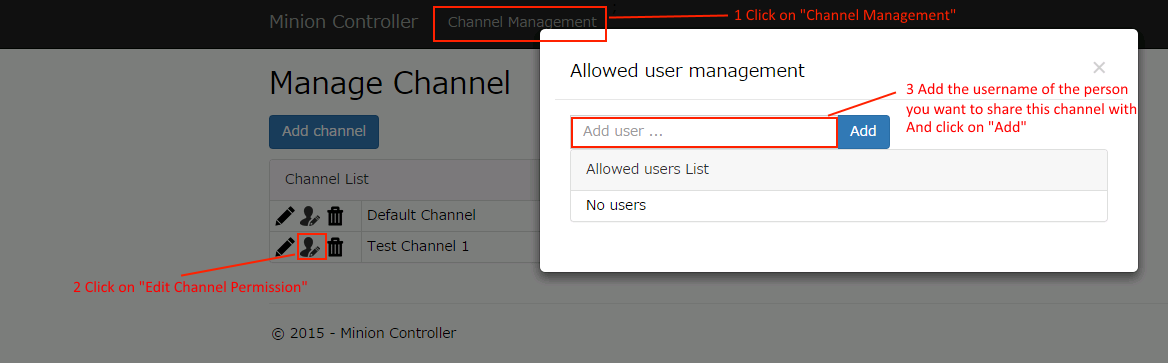Click the No users row
Image resolution: width=1168 pixels, height=363 pixels.
pyautogui.click(x=839, y=206)
